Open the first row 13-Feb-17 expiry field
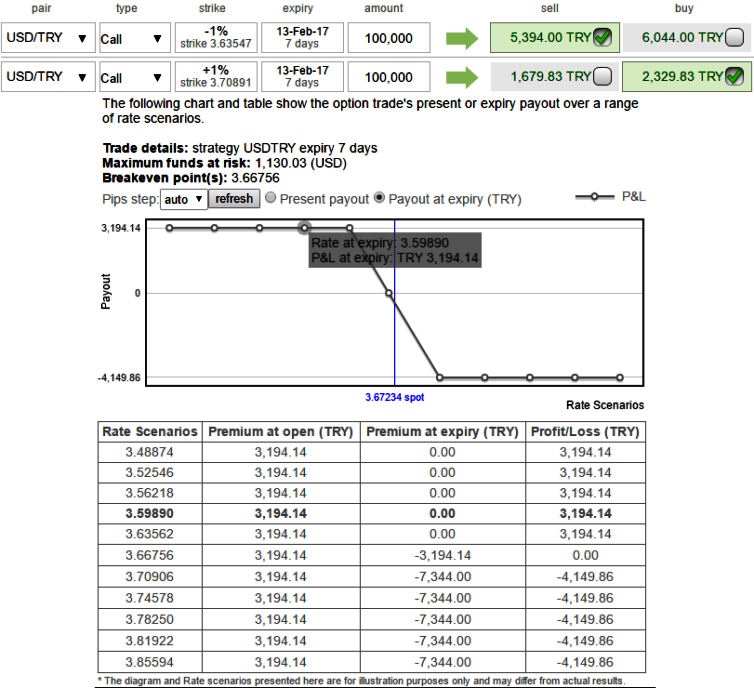 [302, 38]
